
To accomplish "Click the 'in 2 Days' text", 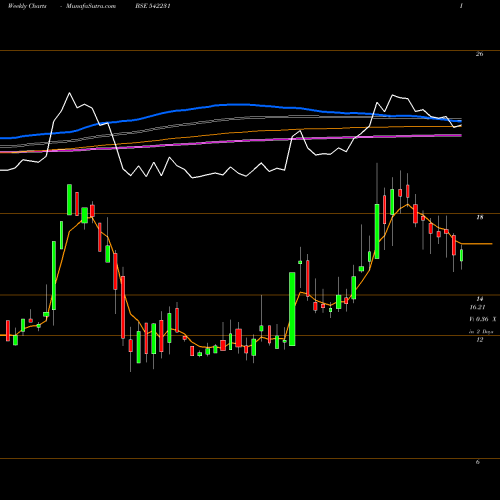I will (481, 332).
